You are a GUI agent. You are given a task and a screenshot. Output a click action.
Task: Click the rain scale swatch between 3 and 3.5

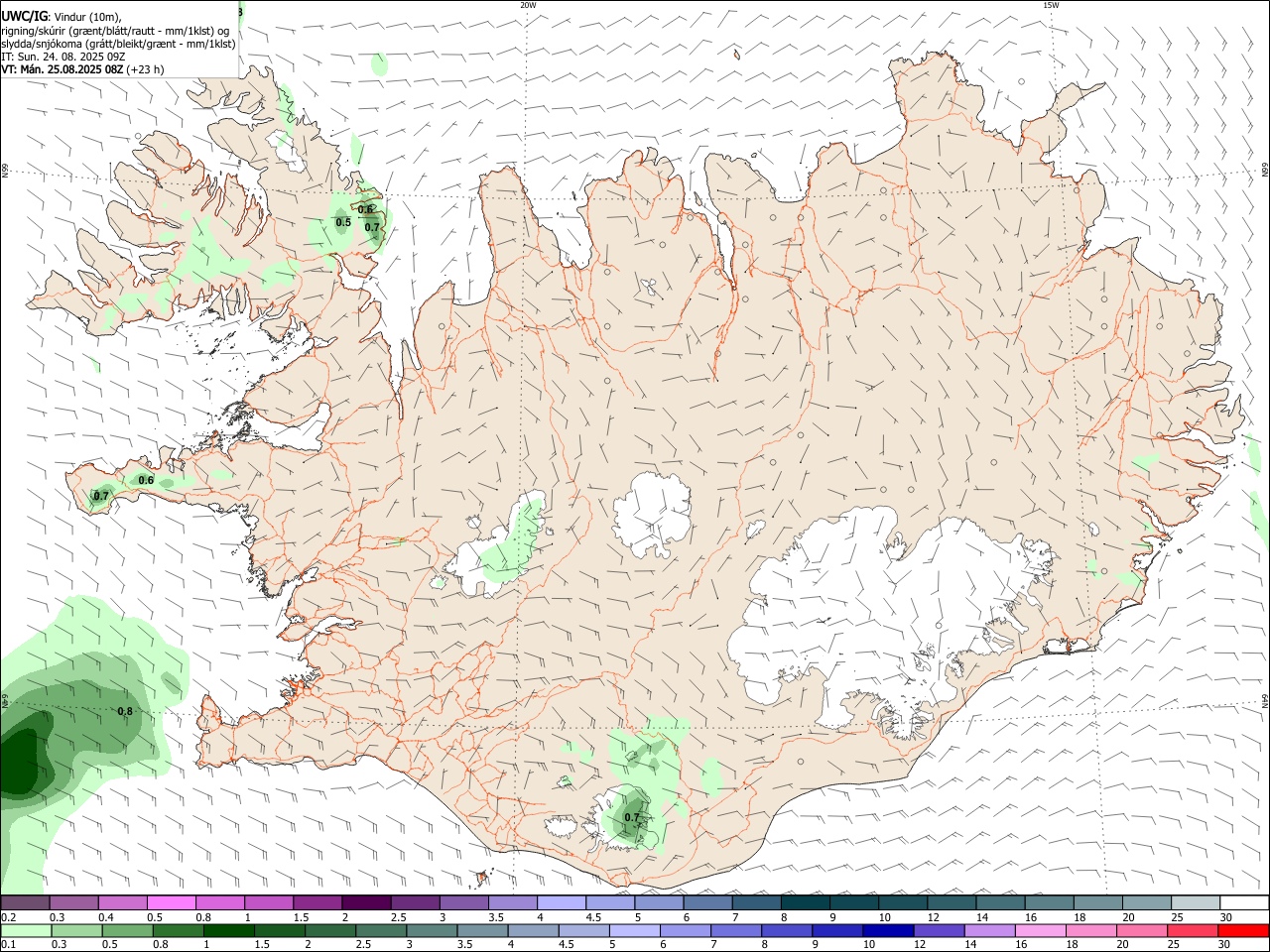pos(432,930)
